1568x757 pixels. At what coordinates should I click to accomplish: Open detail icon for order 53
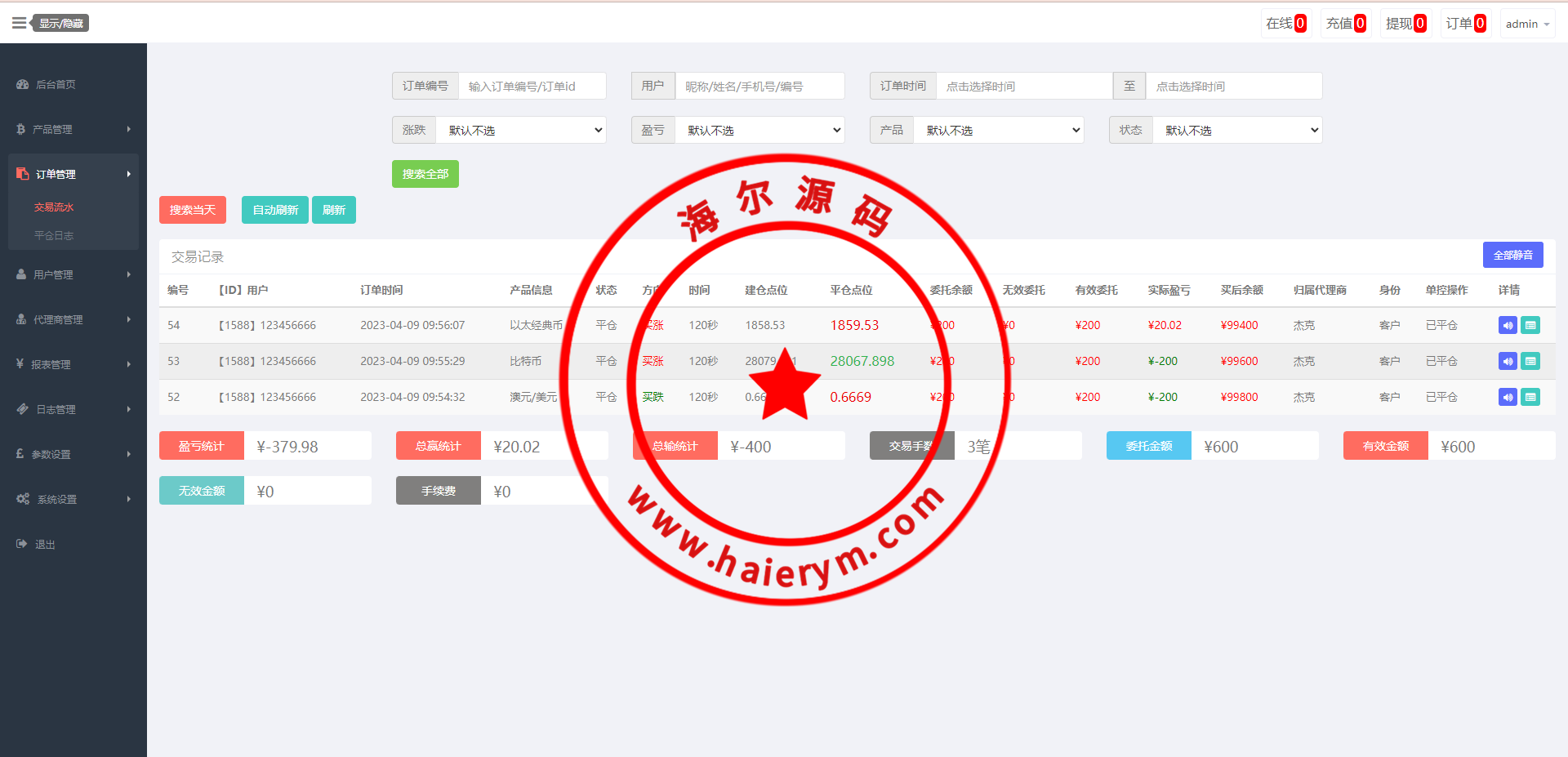1530,361
